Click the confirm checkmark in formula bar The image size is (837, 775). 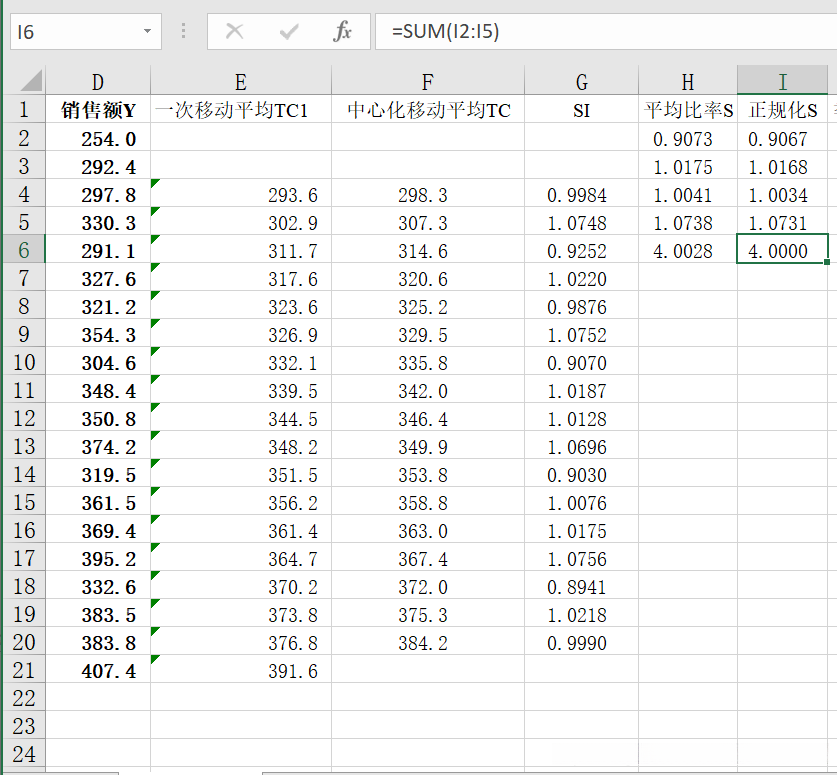(289, 31)
